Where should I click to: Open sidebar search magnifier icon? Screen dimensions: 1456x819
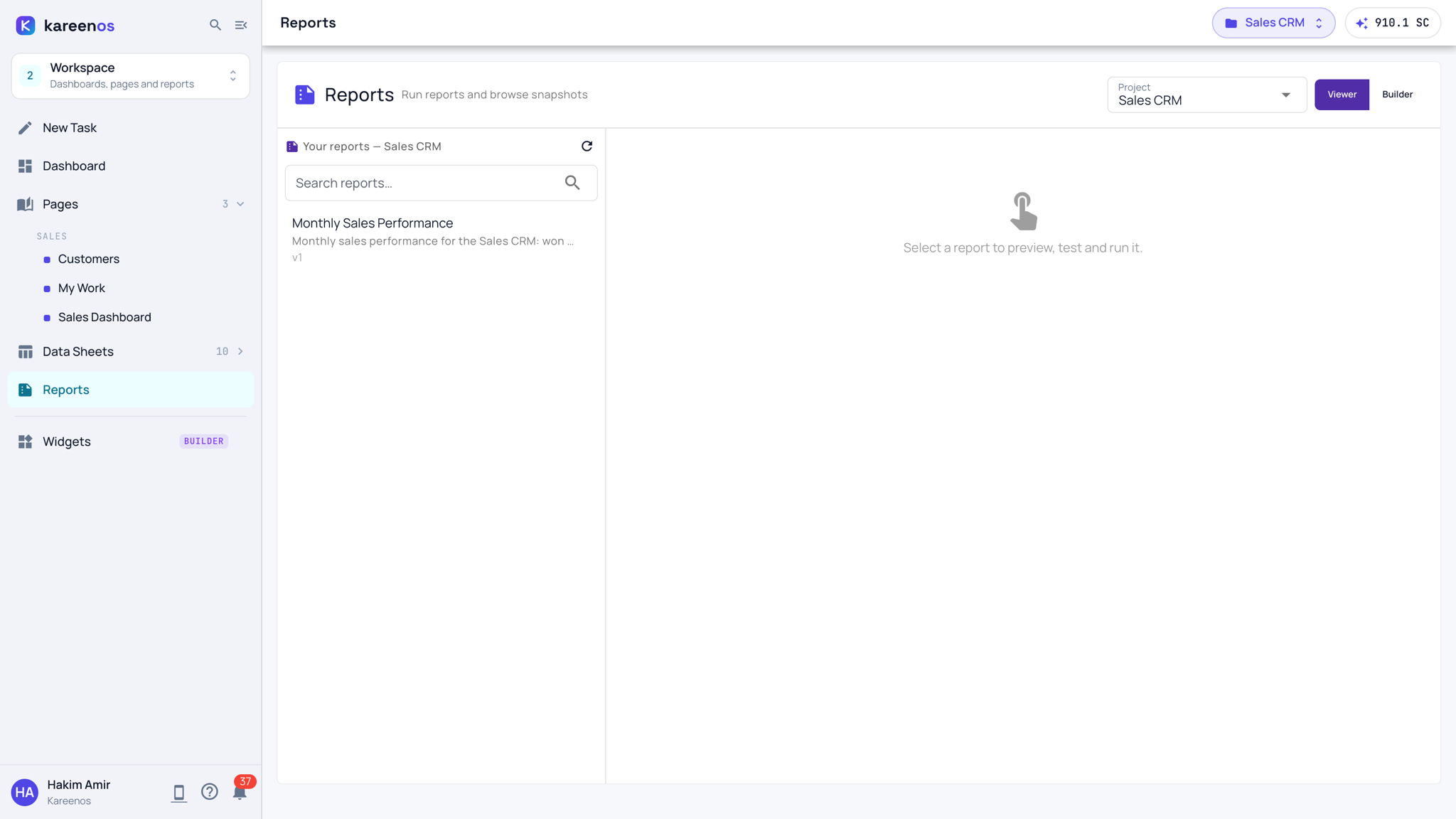(x=215, y=25)
